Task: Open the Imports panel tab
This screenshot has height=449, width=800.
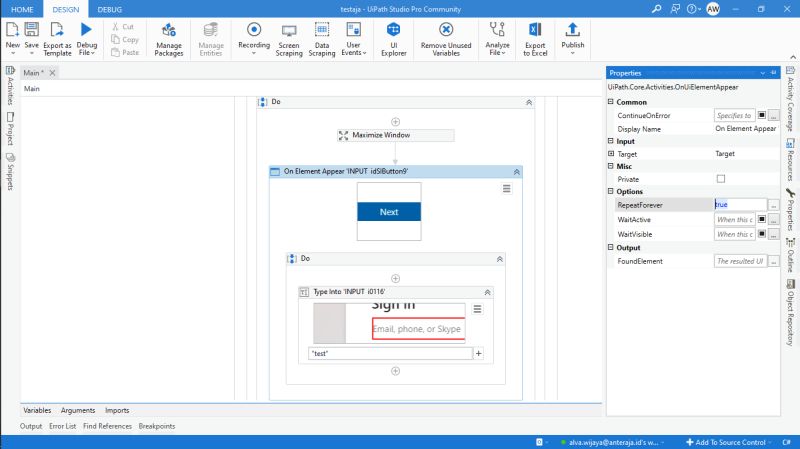Action: (x=117, y=410)
